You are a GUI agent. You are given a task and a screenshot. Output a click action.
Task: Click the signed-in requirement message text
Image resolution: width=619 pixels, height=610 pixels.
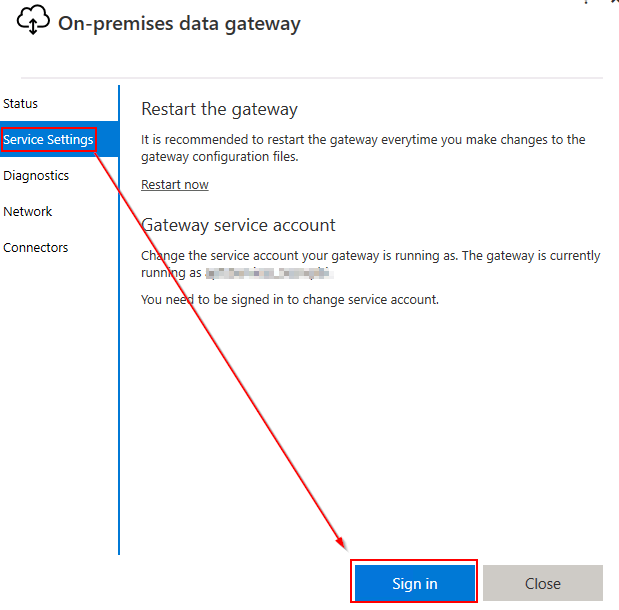(x=290, y=299)
